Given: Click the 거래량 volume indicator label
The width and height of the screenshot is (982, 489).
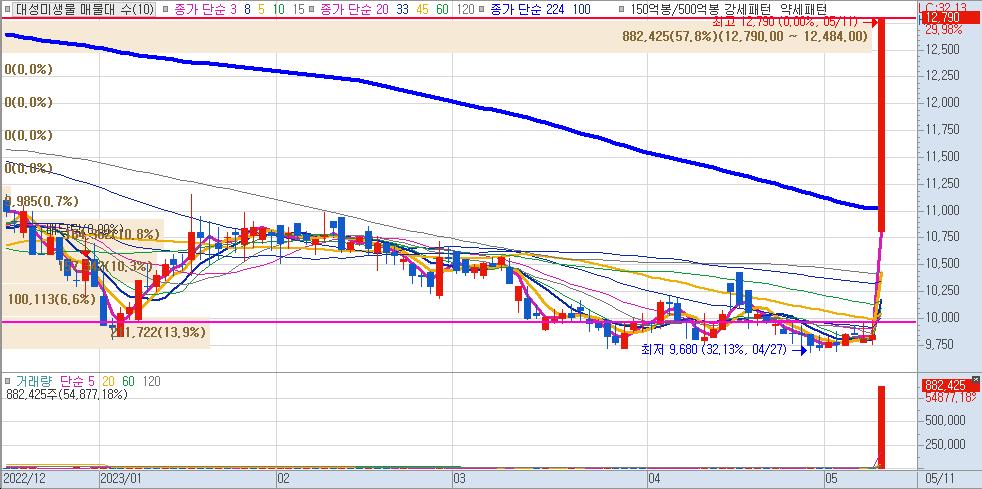Looking at the screenshot, I should [x=34, y=381].
